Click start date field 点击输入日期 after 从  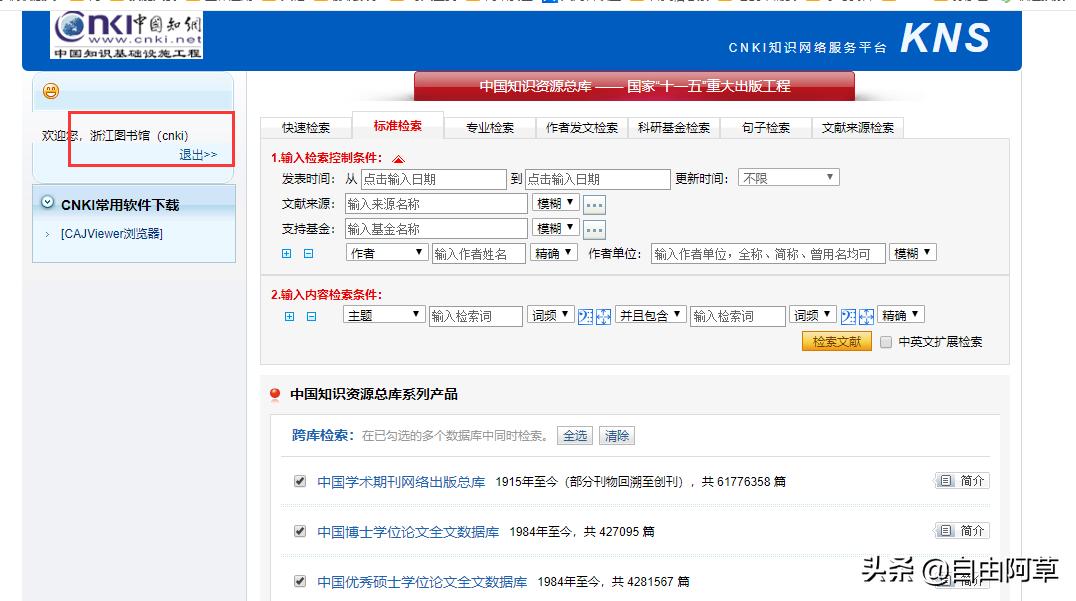(x=434, y=179)
